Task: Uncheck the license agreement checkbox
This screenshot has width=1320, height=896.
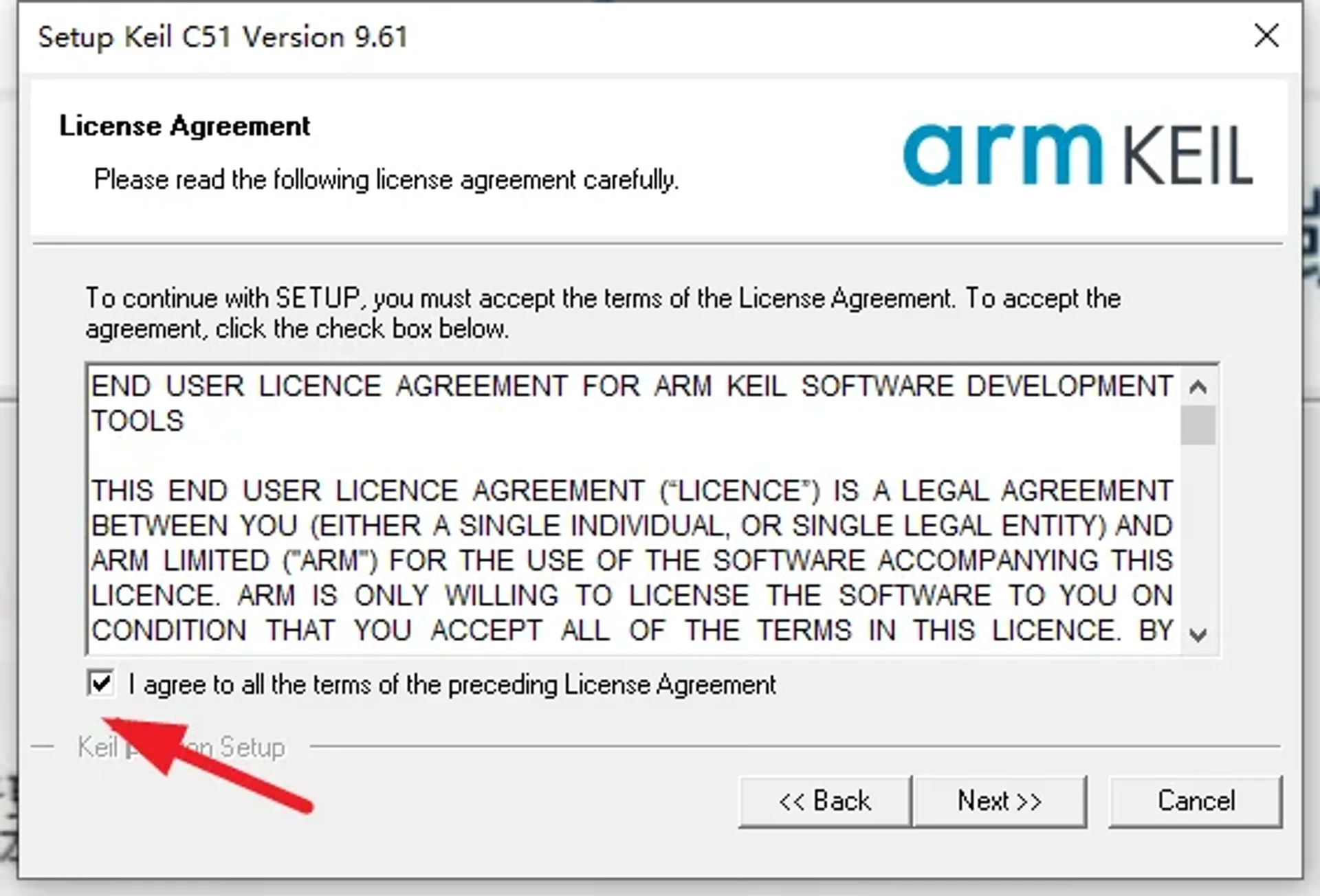Action: pos(101,684)
